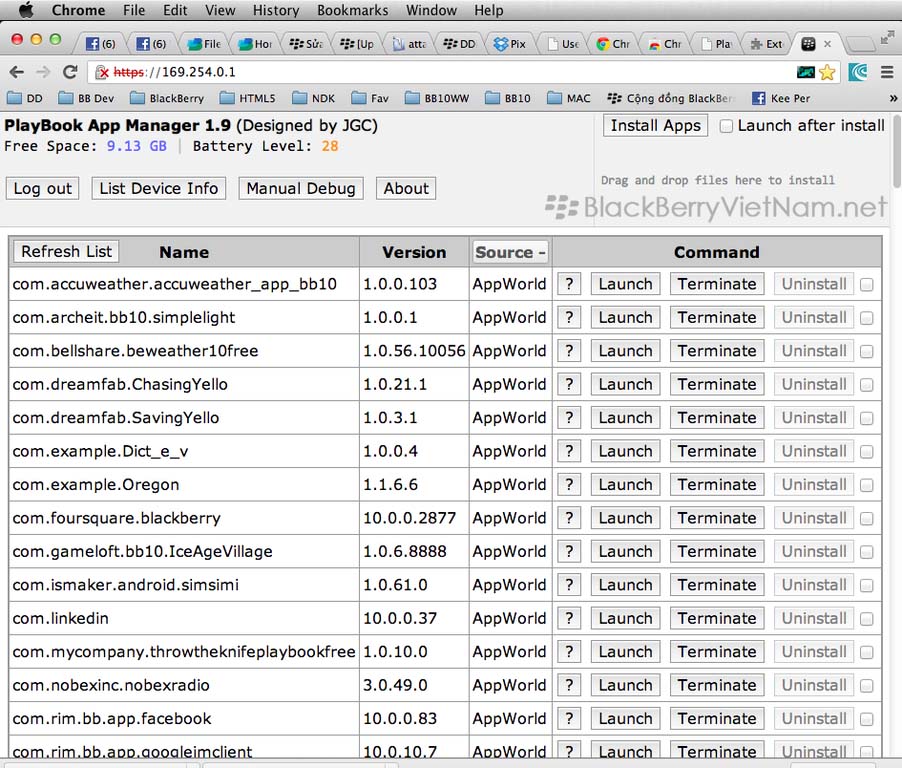Show info for com.foursquare.blackberry with question mark

[x=569, y=518]
